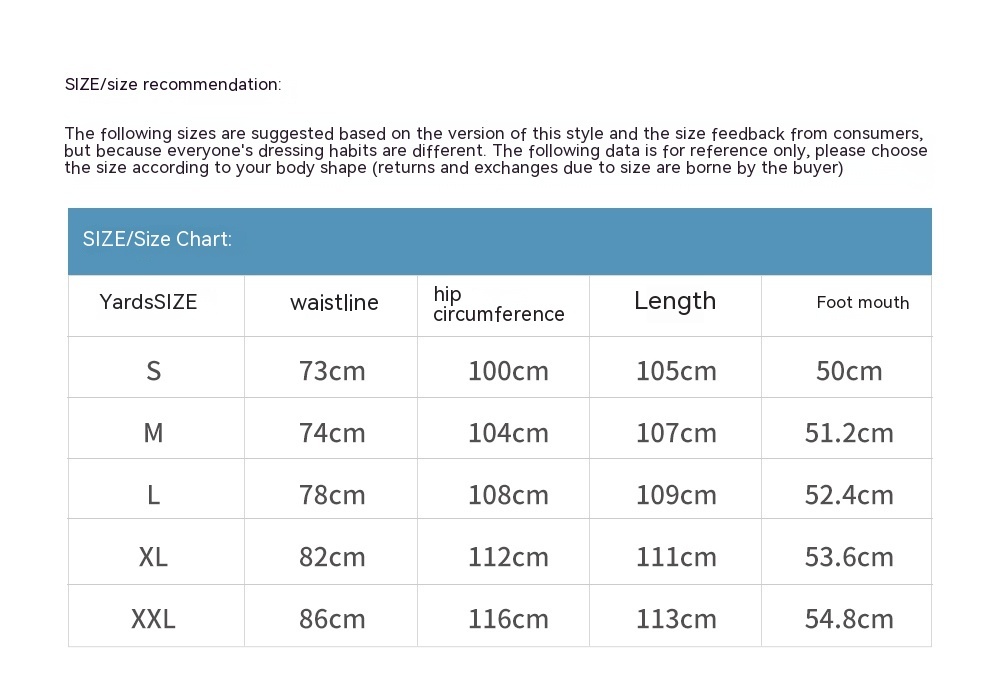Select the 'YardsSIZE' column header
This screenshot has height=674, width=1000.
(149, 302)
